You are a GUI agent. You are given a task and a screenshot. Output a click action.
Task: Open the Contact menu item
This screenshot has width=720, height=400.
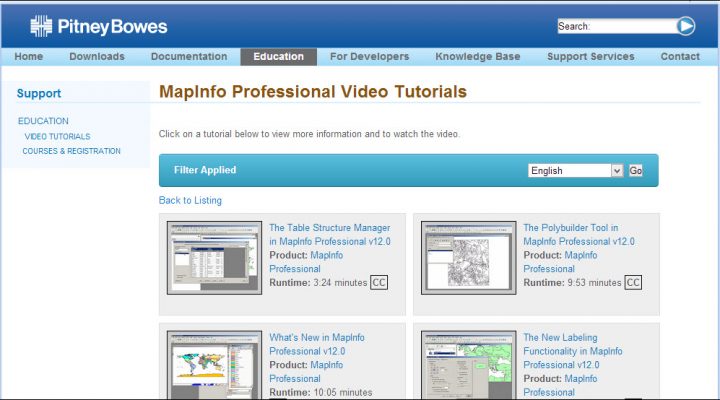pyautogui.click(x=680, y=56)
